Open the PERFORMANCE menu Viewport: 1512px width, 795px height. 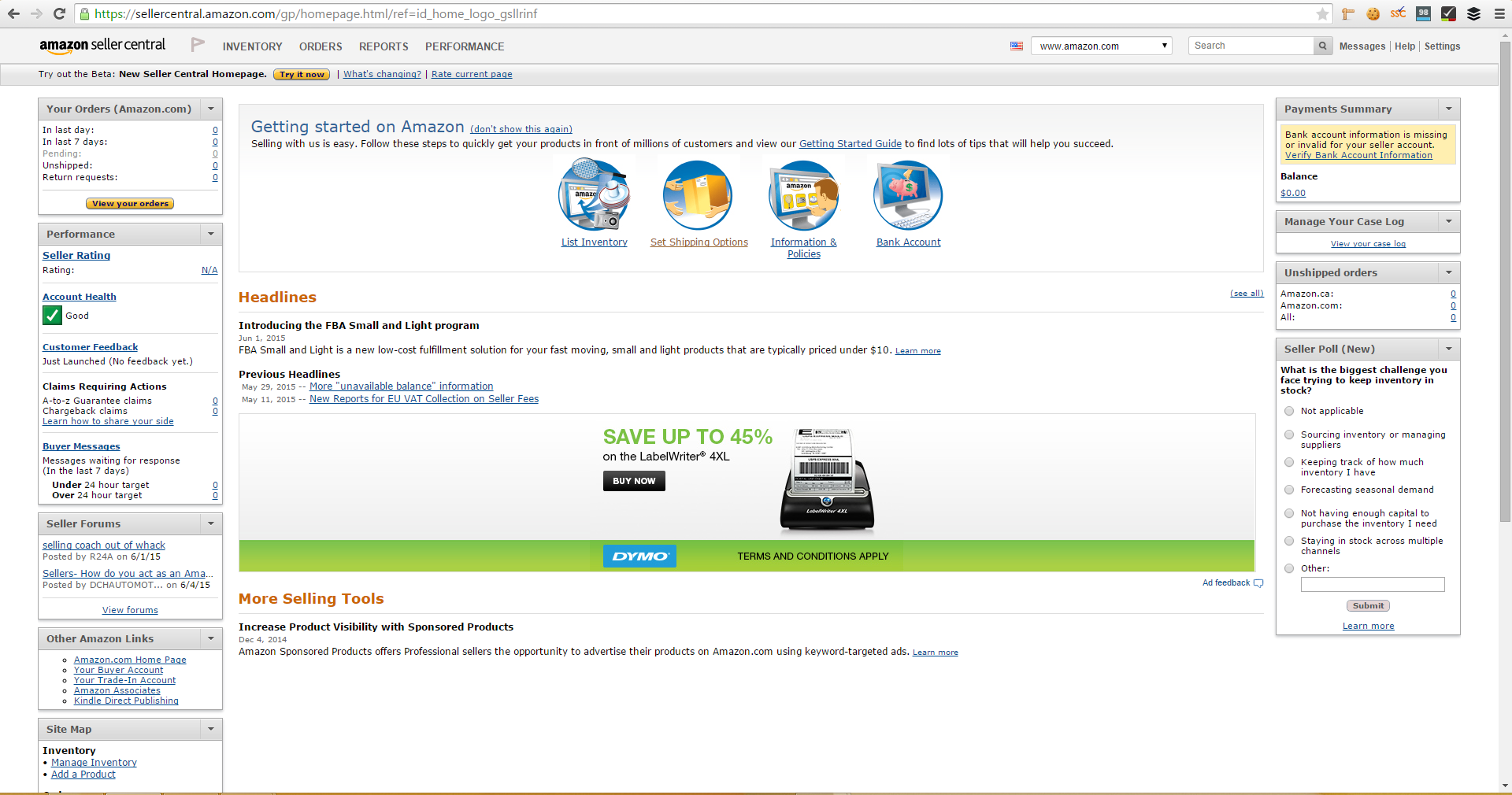tap(465, 46)
